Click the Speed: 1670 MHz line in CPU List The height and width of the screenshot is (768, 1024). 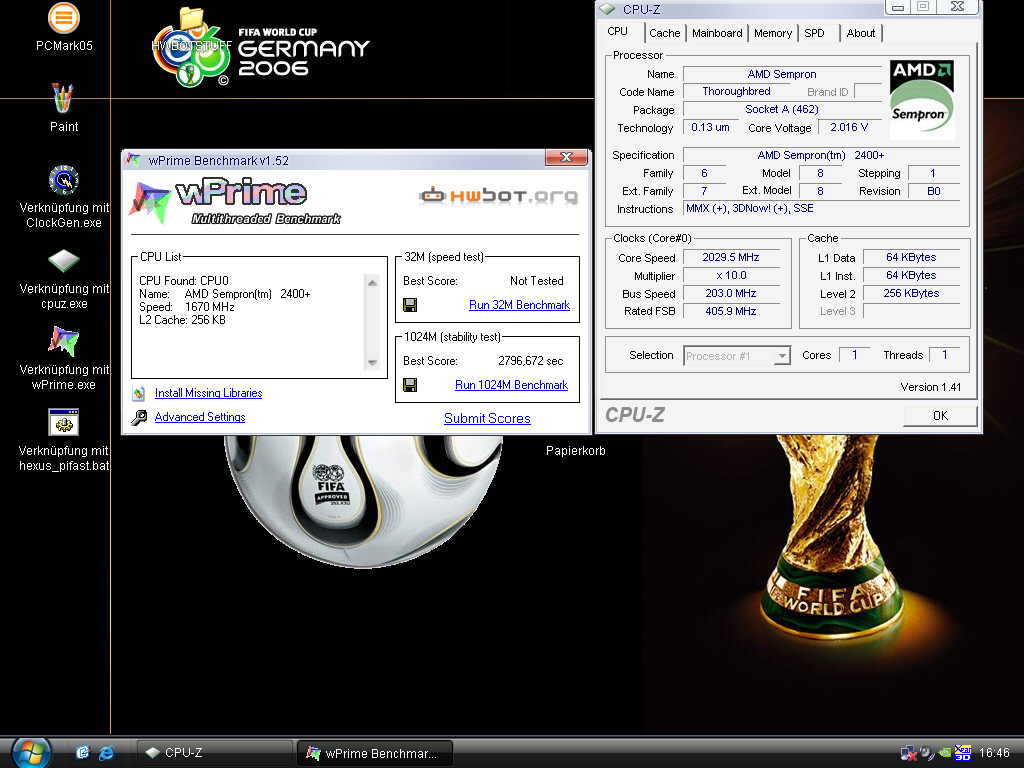187,307
